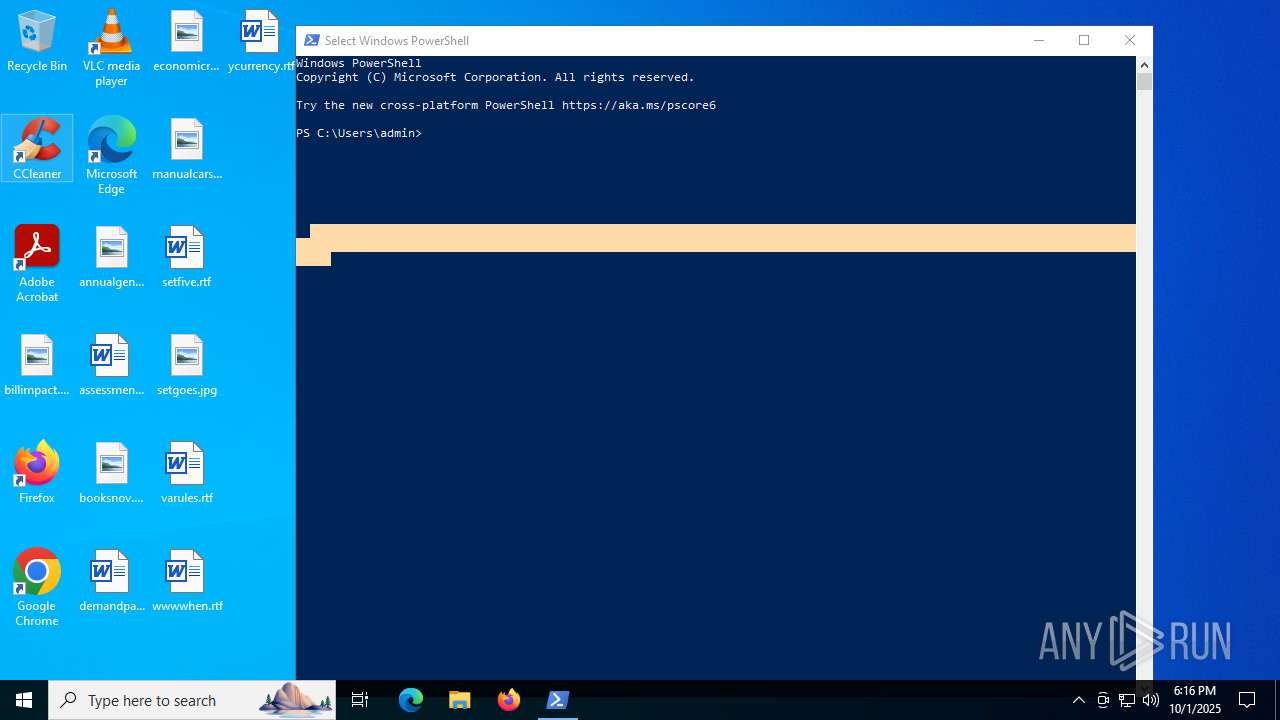Screen dimensions: 1280x720
Task: Show hidden system tray icons
Action: click(x=1078, y=700)
